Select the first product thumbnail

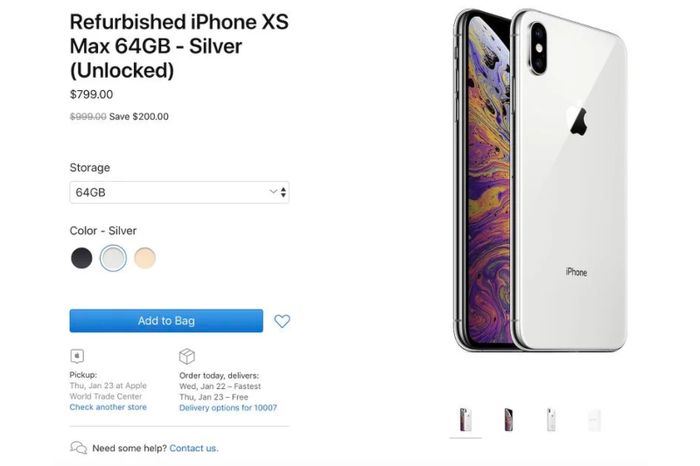(x=466, y=420)
